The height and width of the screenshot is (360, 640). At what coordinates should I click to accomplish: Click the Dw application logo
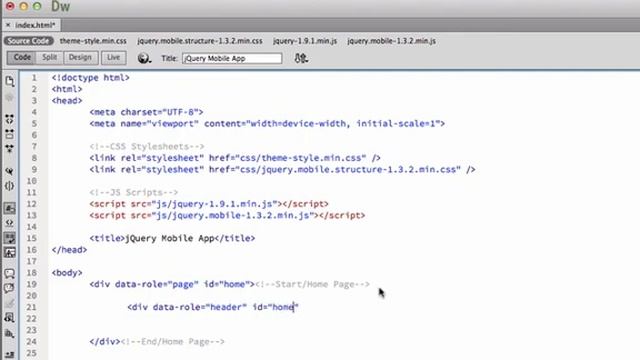point(60,7)
